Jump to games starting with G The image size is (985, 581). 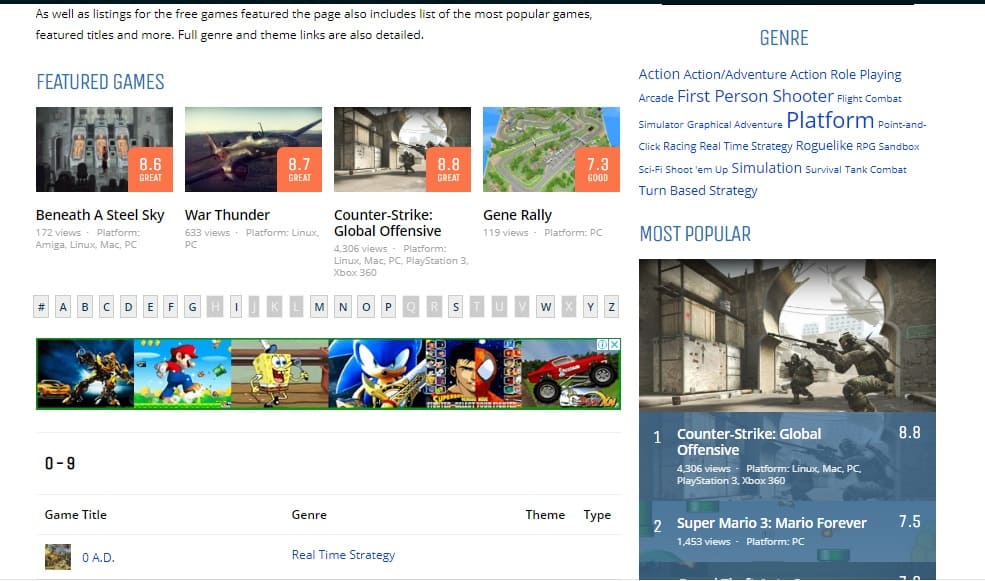tap(192, 307)
